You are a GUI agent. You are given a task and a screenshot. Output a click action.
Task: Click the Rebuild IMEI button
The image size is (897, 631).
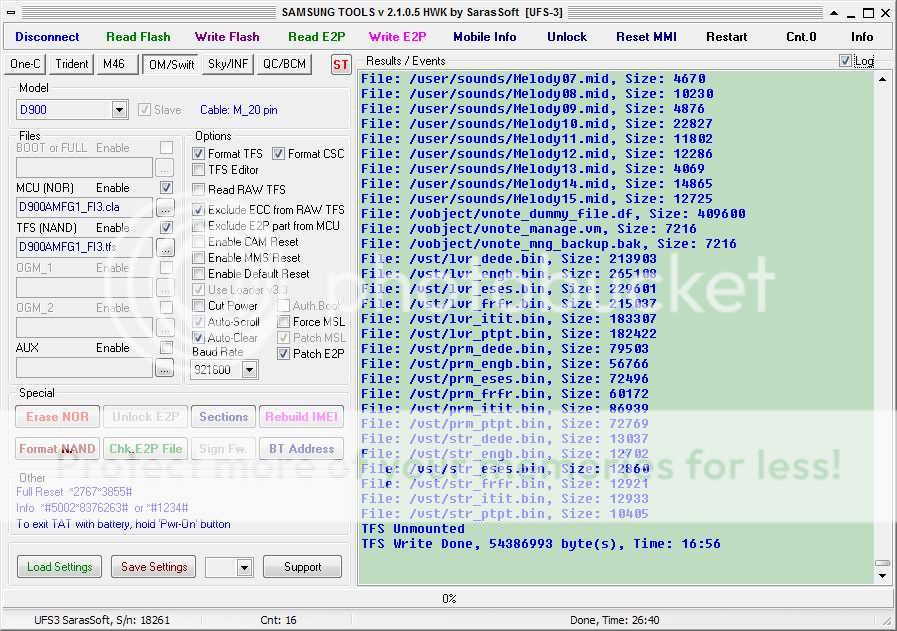coord(301,416)
